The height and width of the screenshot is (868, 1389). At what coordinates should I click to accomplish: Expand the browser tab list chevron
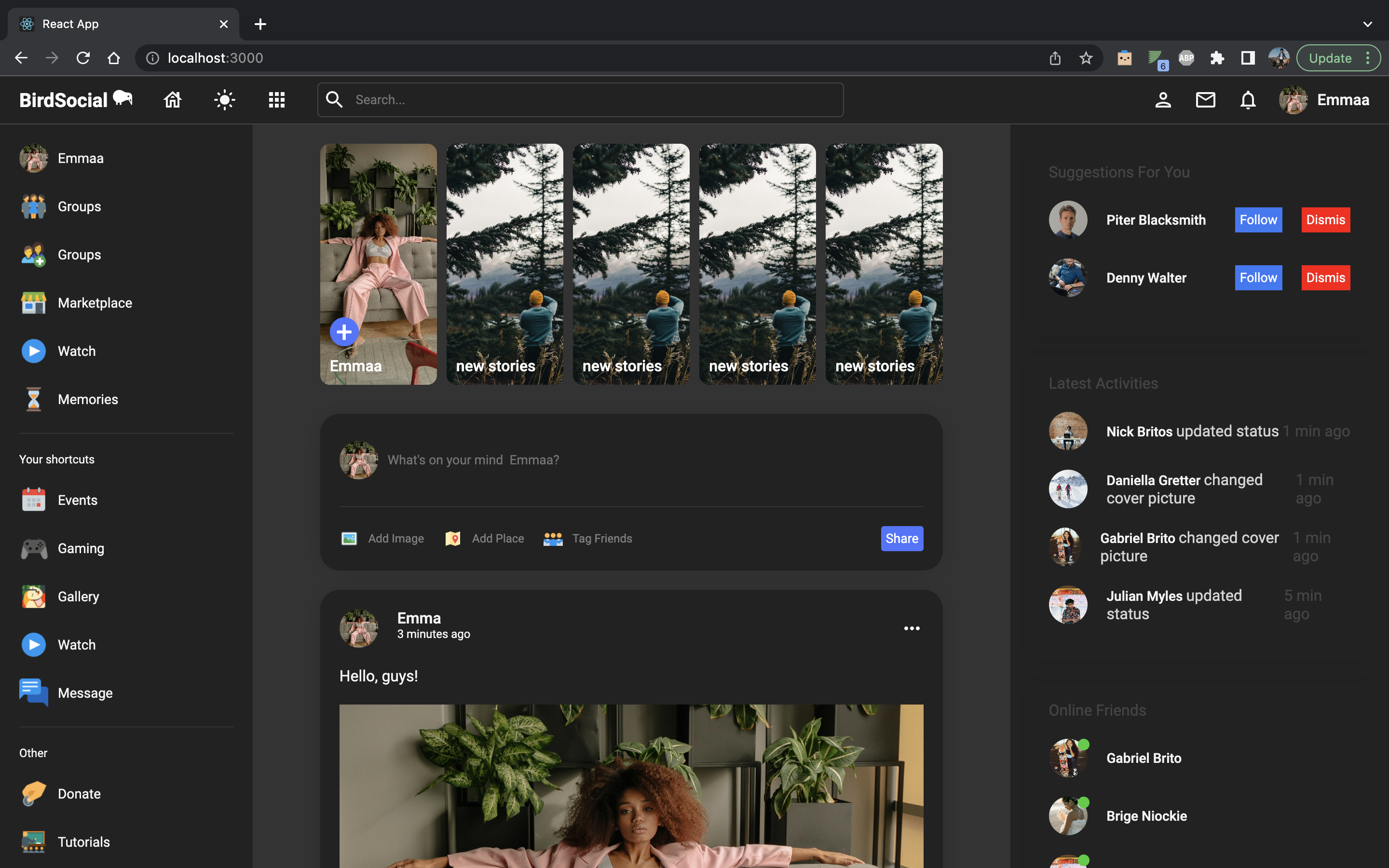coord(1367,24)
